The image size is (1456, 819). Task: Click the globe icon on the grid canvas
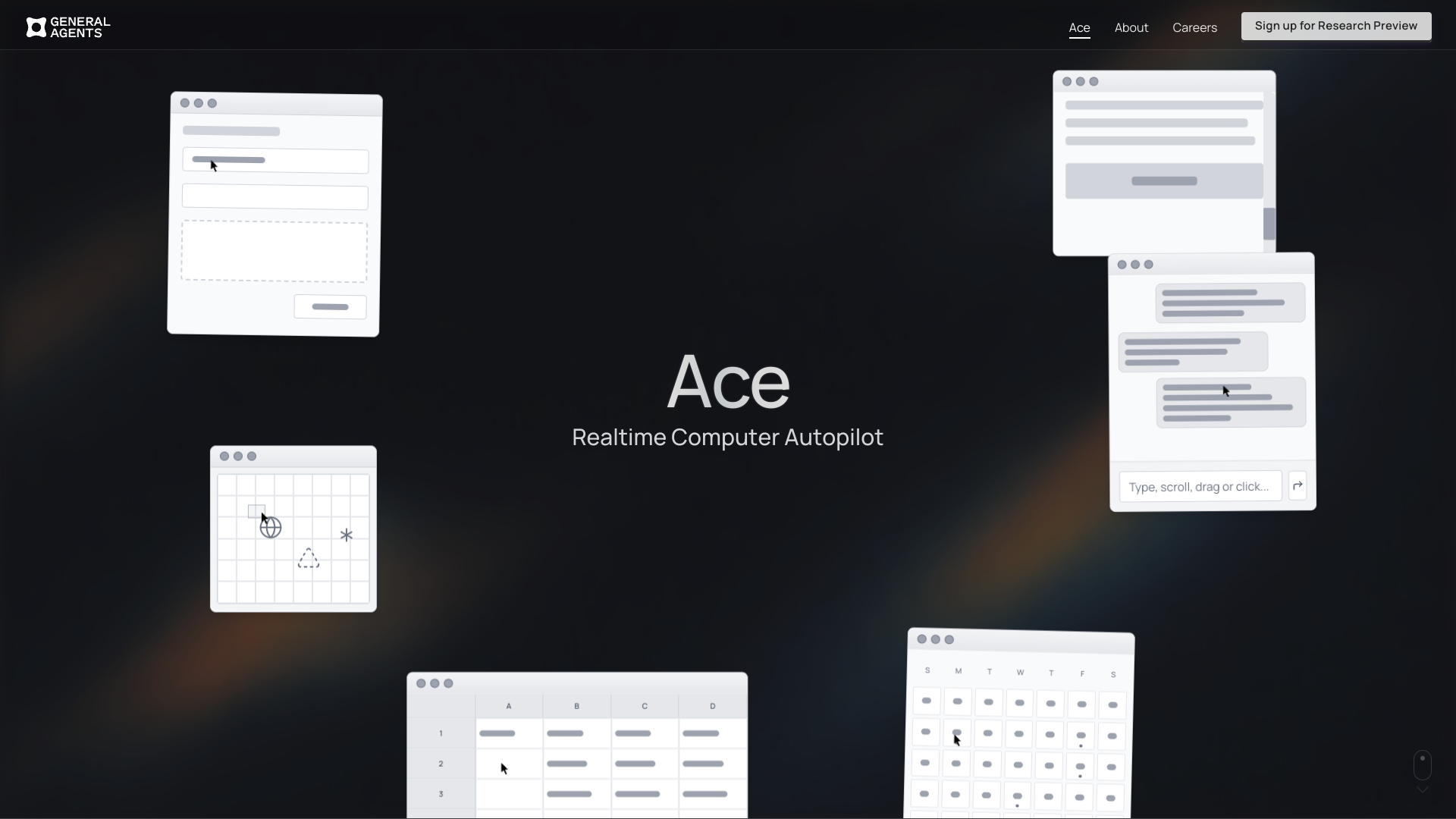click(271, 528)
